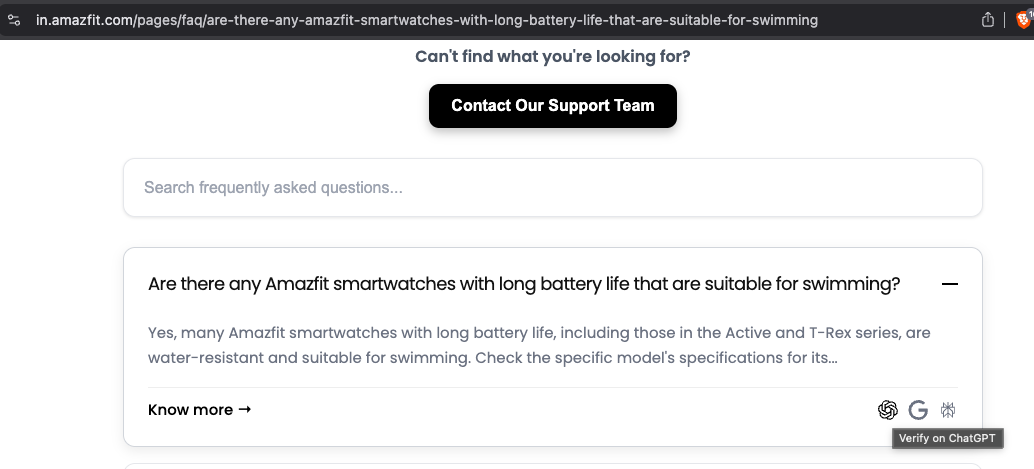Image resolution: width=1034 pixels, height=469 pixels.
Task: Click the Verify on ChatGPT tooltip
Action: pyautogui.click(x=947, y=438)
